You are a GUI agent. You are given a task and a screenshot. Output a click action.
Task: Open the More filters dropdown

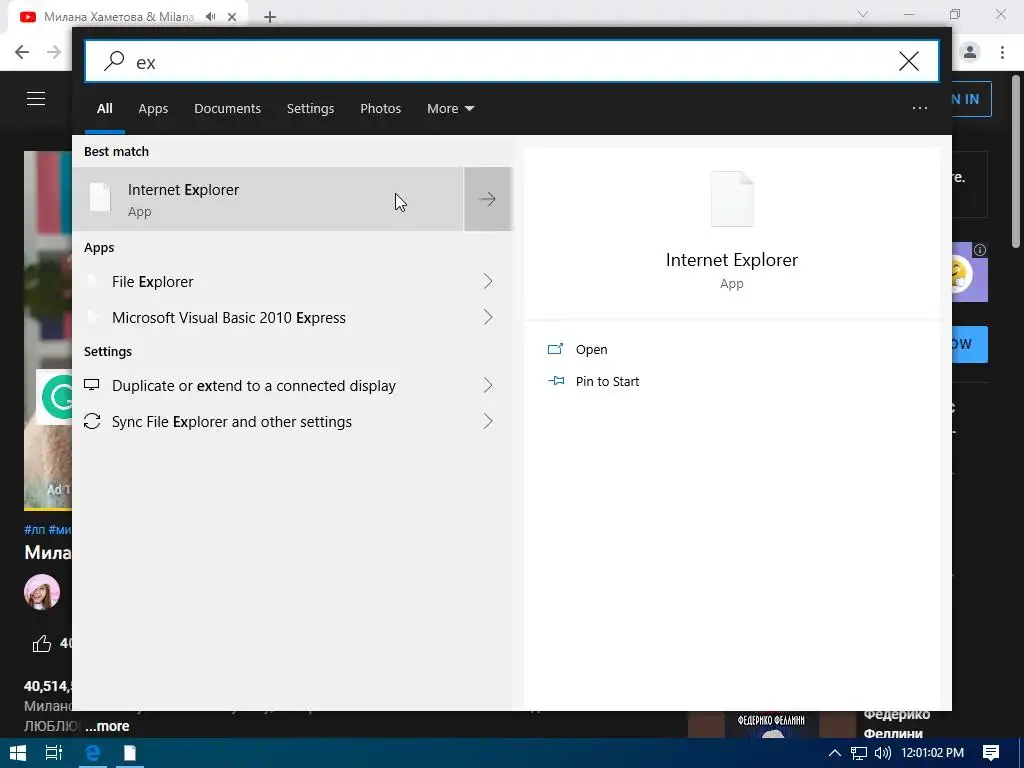coord(451,108)
